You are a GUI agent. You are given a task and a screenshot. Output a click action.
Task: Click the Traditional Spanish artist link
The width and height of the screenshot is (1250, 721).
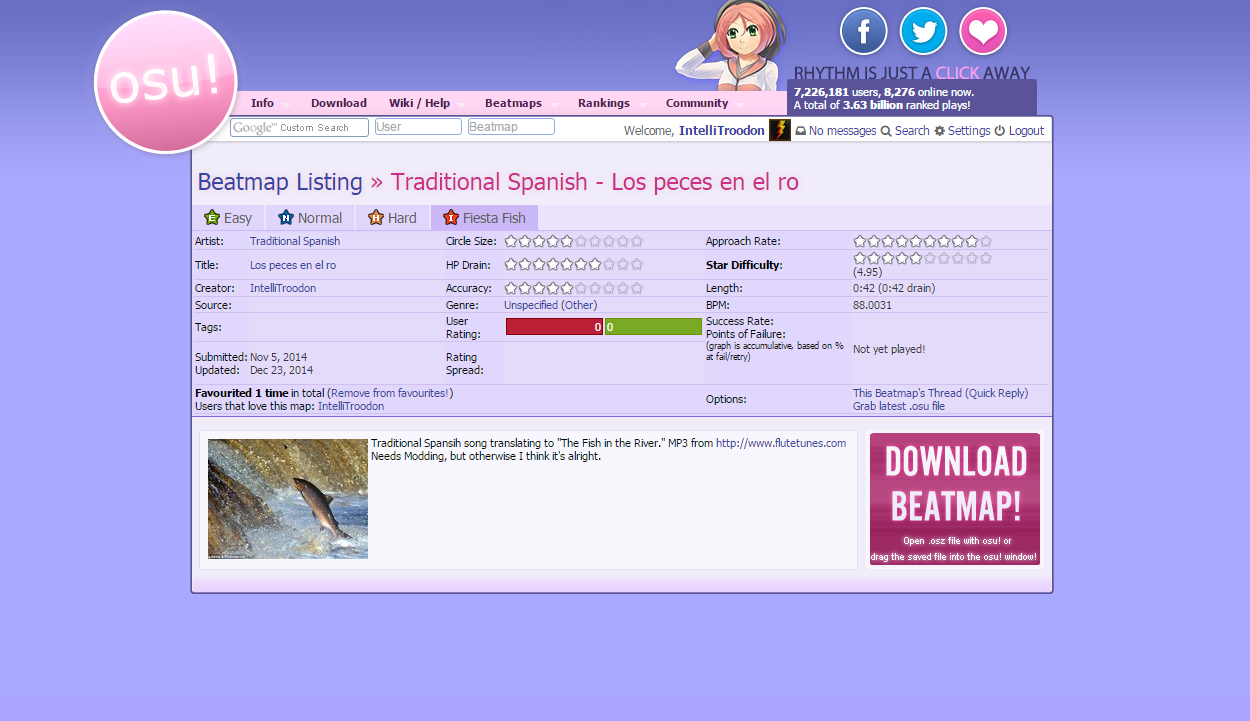pyautogui.click(x=295, y=241)
